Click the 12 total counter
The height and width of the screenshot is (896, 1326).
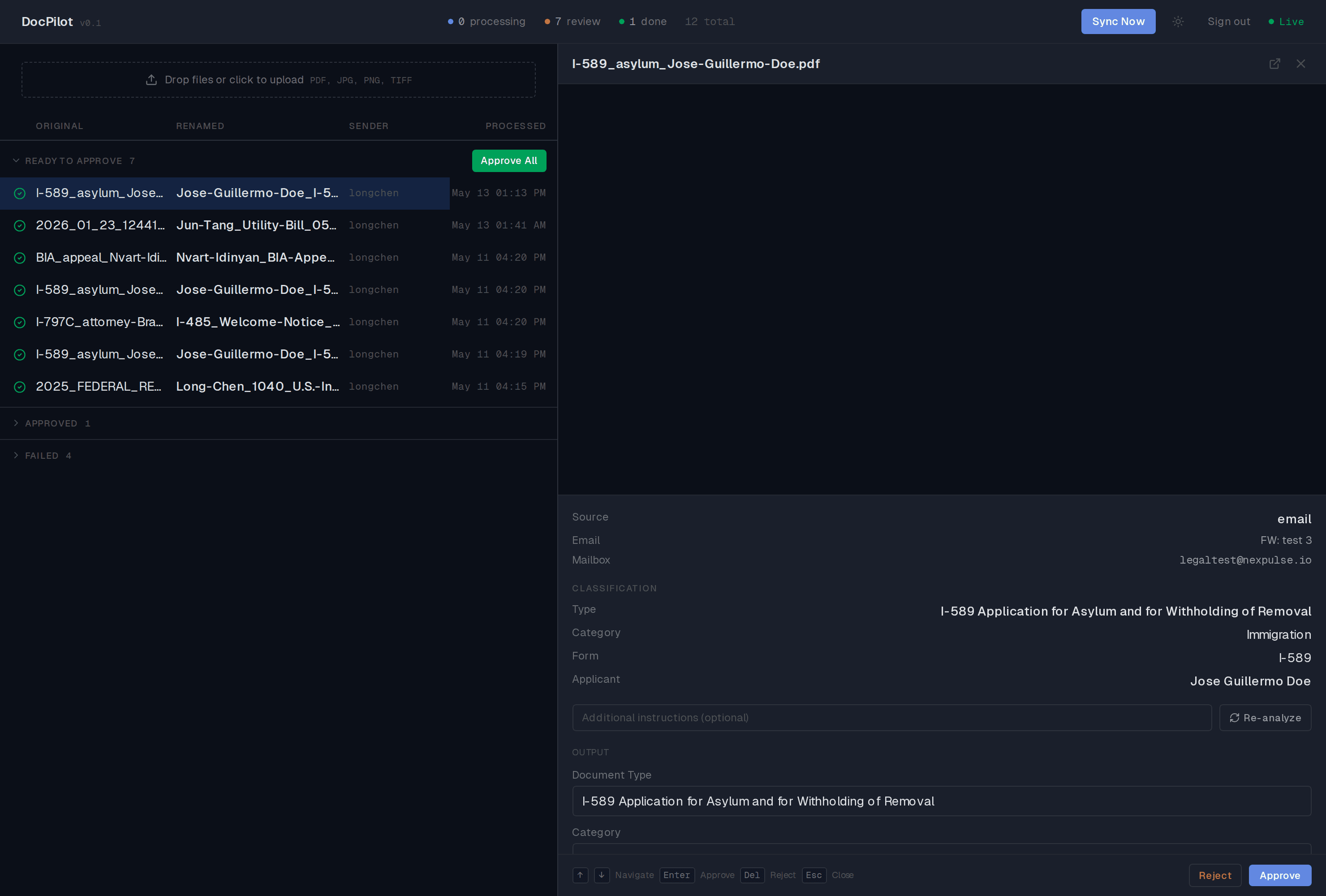710,22
